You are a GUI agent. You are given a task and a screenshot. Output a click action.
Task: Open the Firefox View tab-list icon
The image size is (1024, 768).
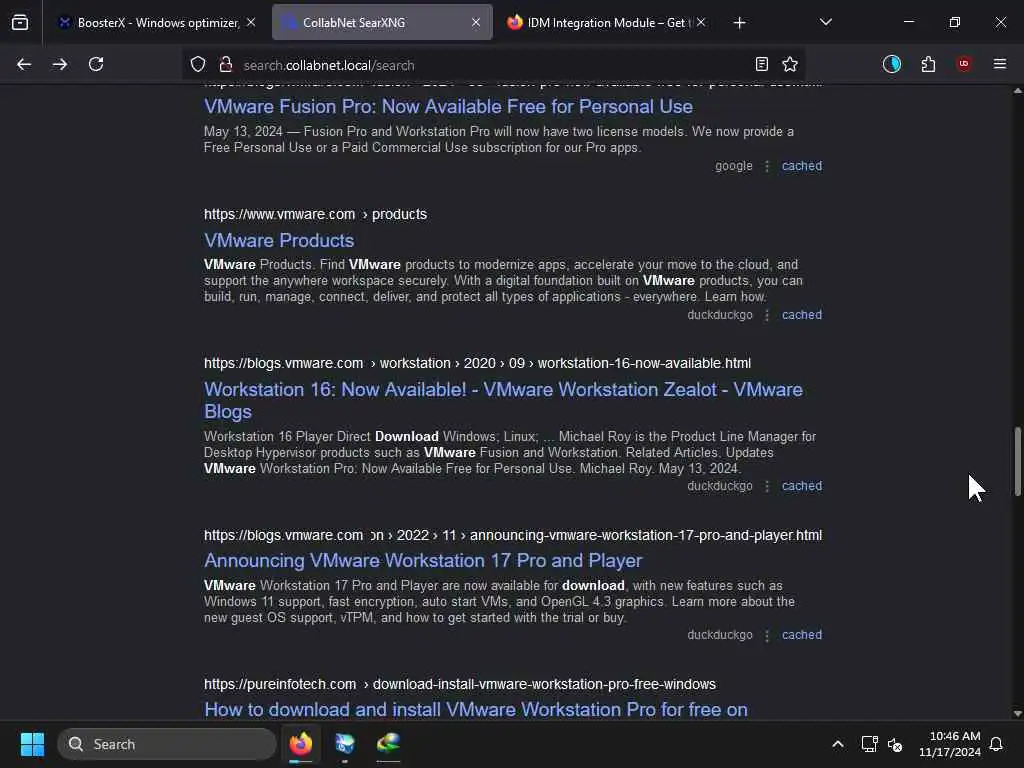click(20, 22)
